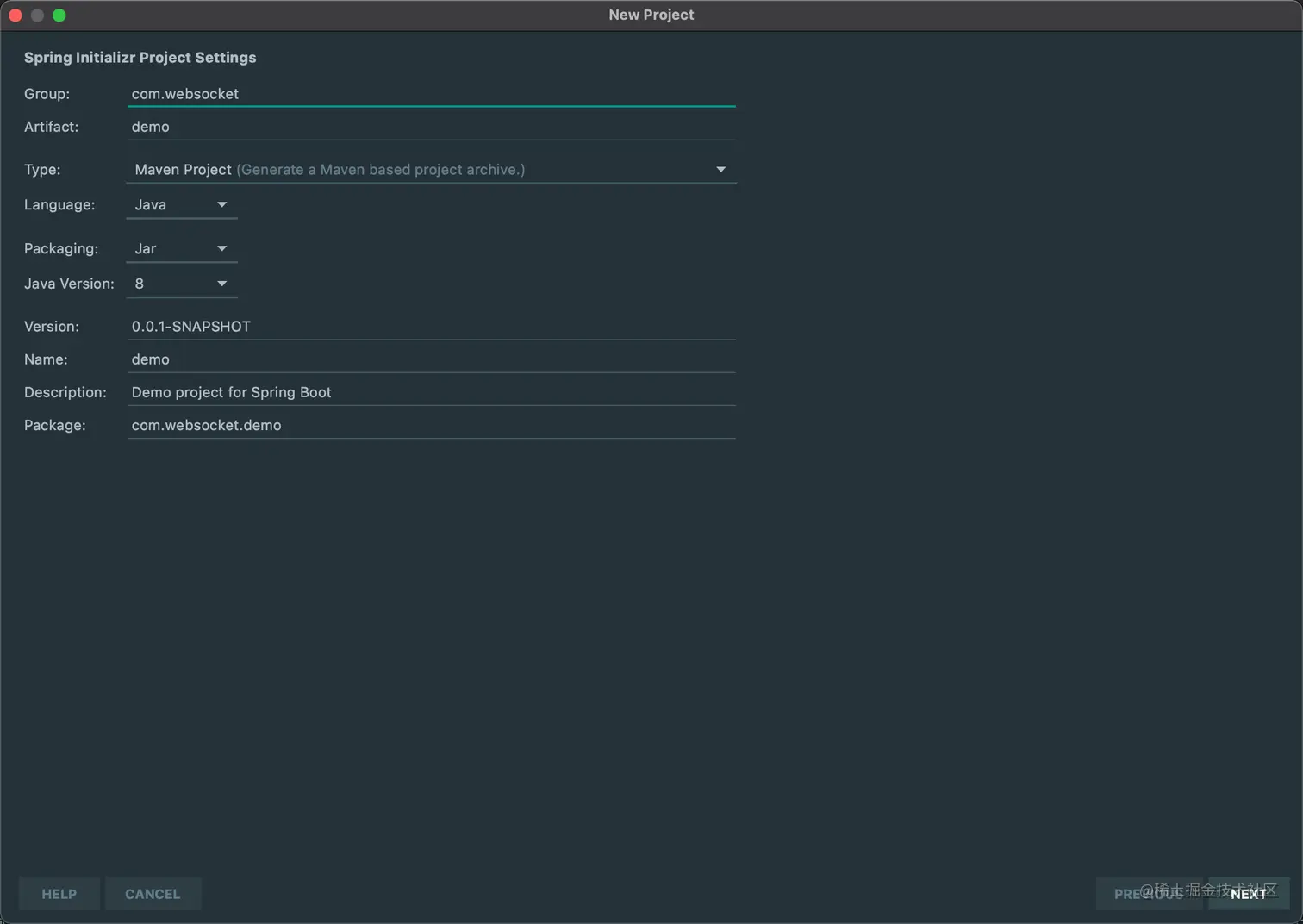Click the Version: label
The image size is (1303, 924).
click(52, 326)
